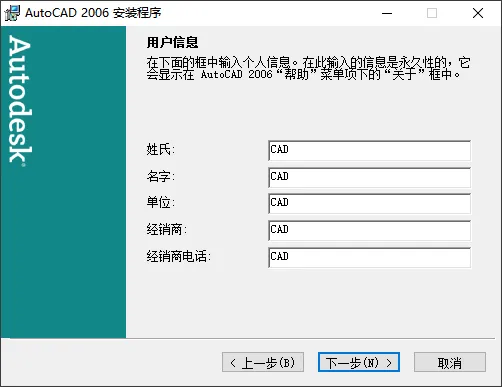
Task: Minimize the AutoCAD 2006 setup window
Action: [x=387, y=13]
